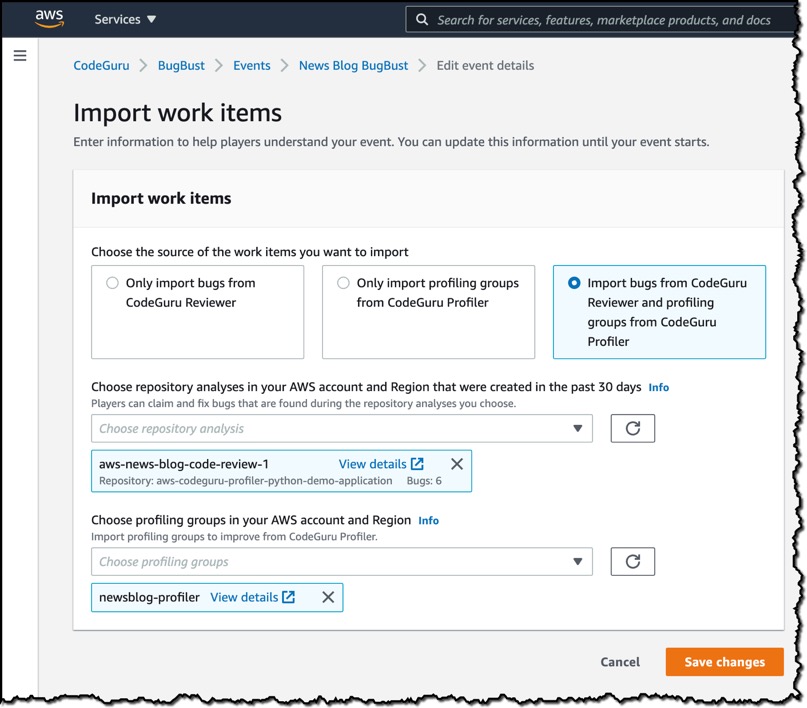Click the search magnifier icon
Screen dimensions: 807x708
coord(422,20)
